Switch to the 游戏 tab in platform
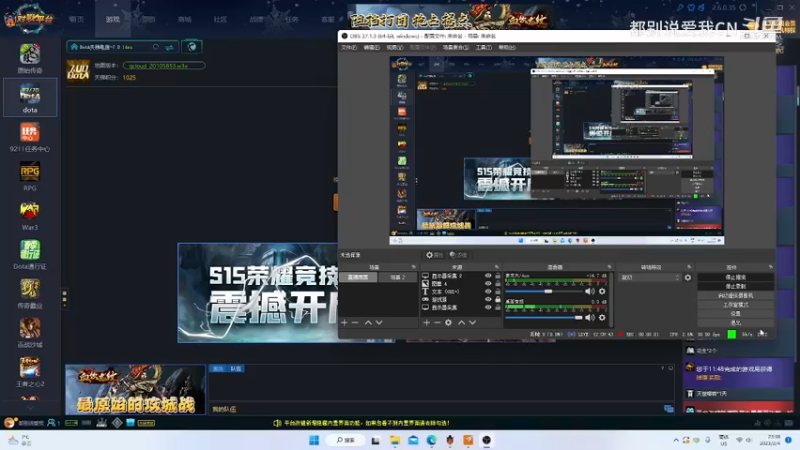 tap(113, 19)
